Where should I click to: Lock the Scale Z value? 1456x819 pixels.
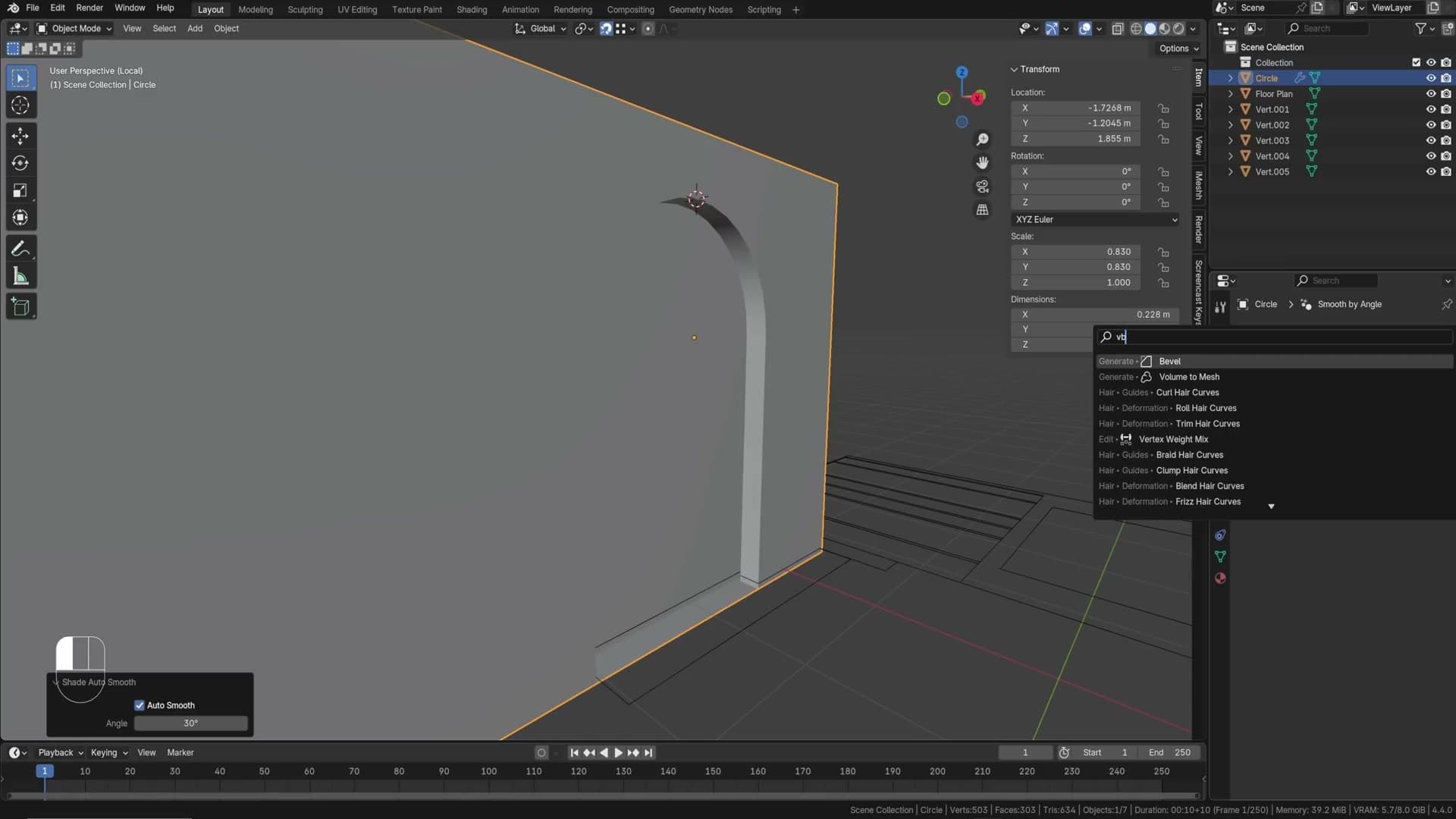(1163, 283)
